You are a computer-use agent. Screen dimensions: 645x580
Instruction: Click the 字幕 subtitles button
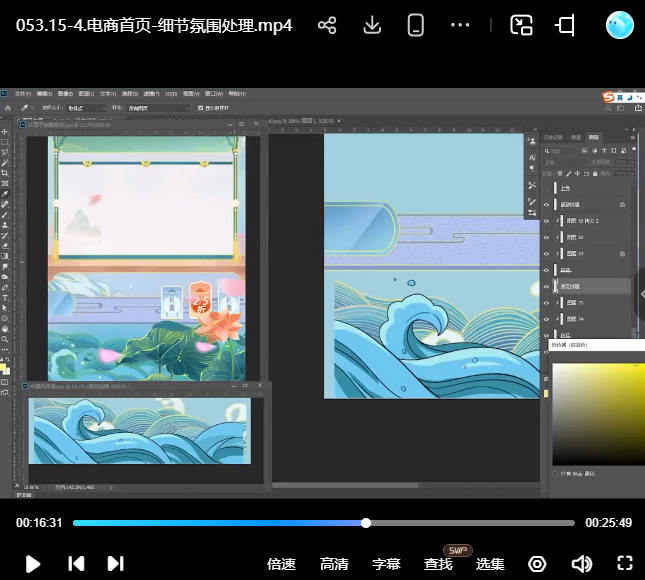click(386, 564)
